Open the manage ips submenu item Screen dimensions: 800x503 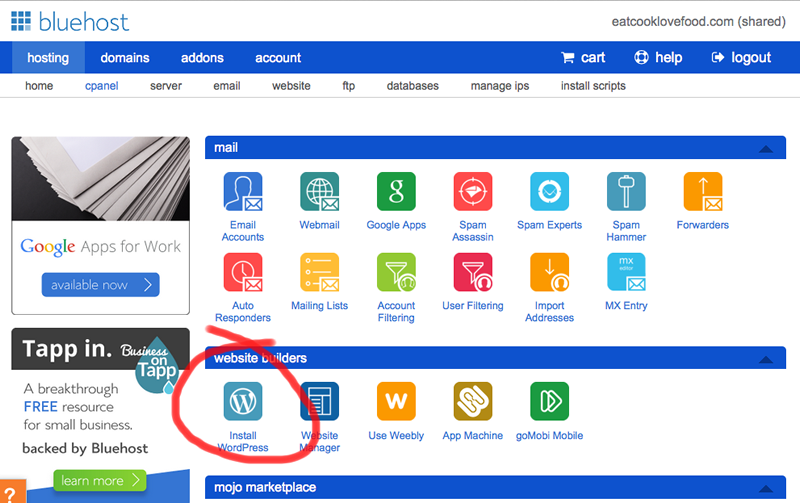click(500, 86)
